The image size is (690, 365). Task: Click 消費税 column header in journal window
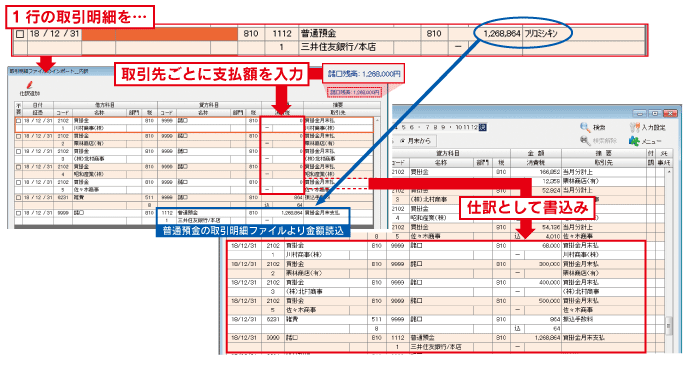tap(536, 162)
